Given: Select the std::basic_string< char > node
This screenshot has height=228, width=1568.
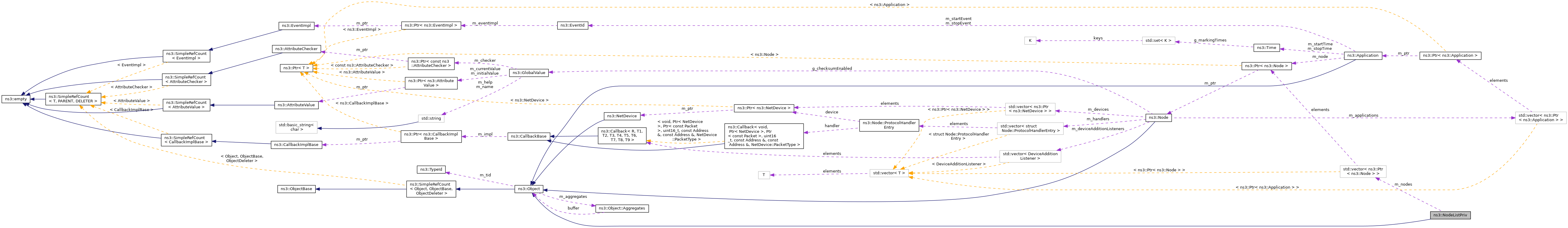Looking at the screenshot, I should 297,128.
